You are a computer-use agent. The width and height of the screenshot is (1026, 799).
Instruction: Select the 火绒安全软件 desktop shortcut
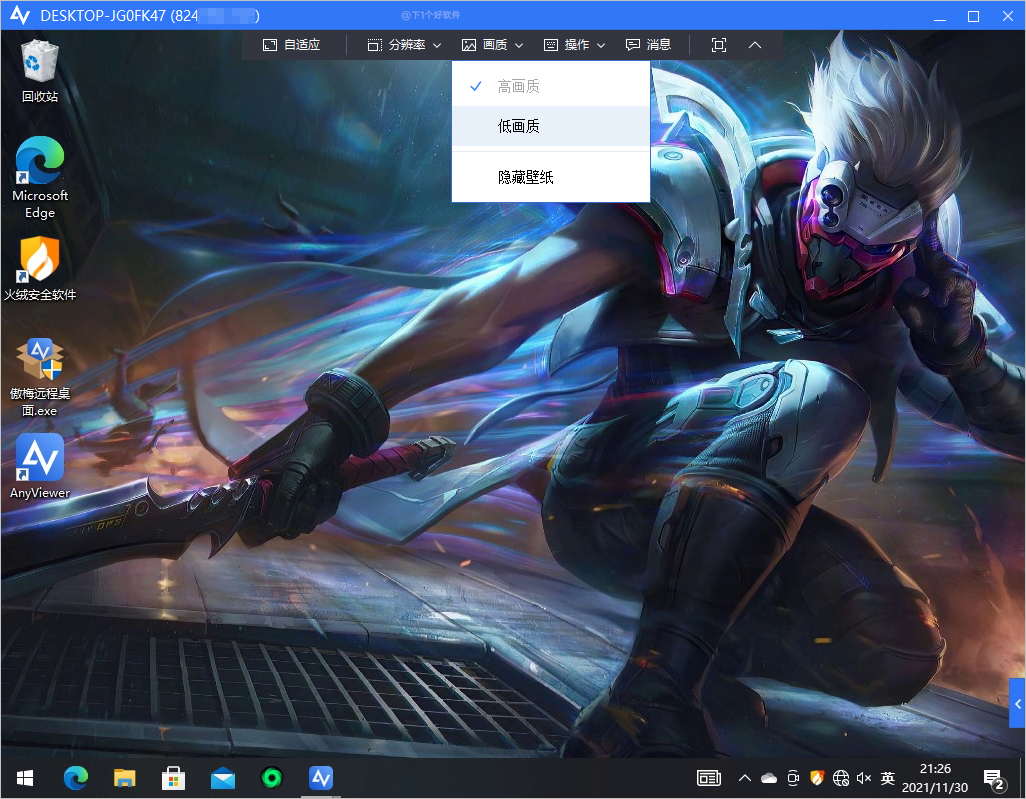(x=40, y=268)
